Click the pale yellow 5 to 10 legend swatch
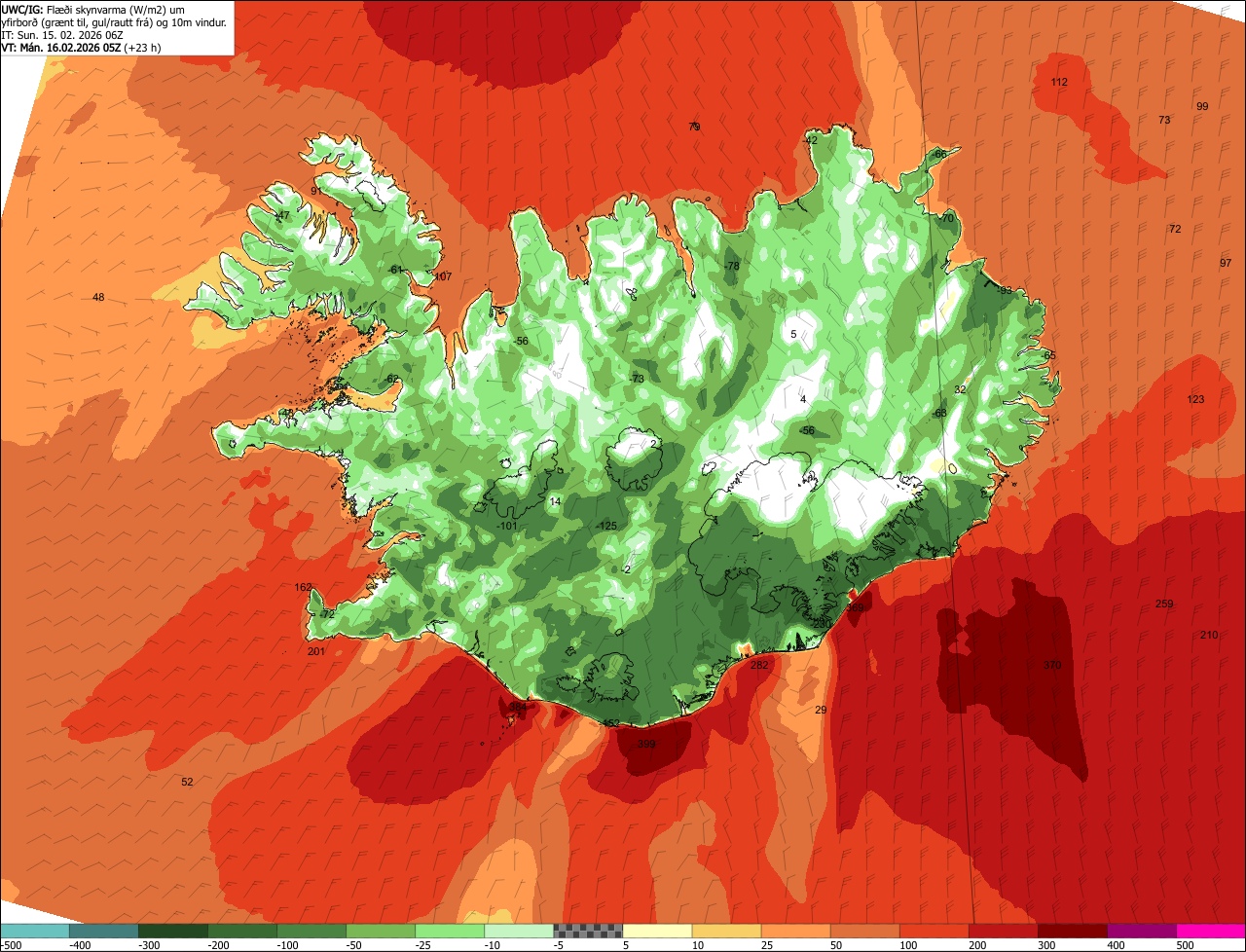Image resolution: width=1246 pixels, height=952 pixels. click(657, 931)
